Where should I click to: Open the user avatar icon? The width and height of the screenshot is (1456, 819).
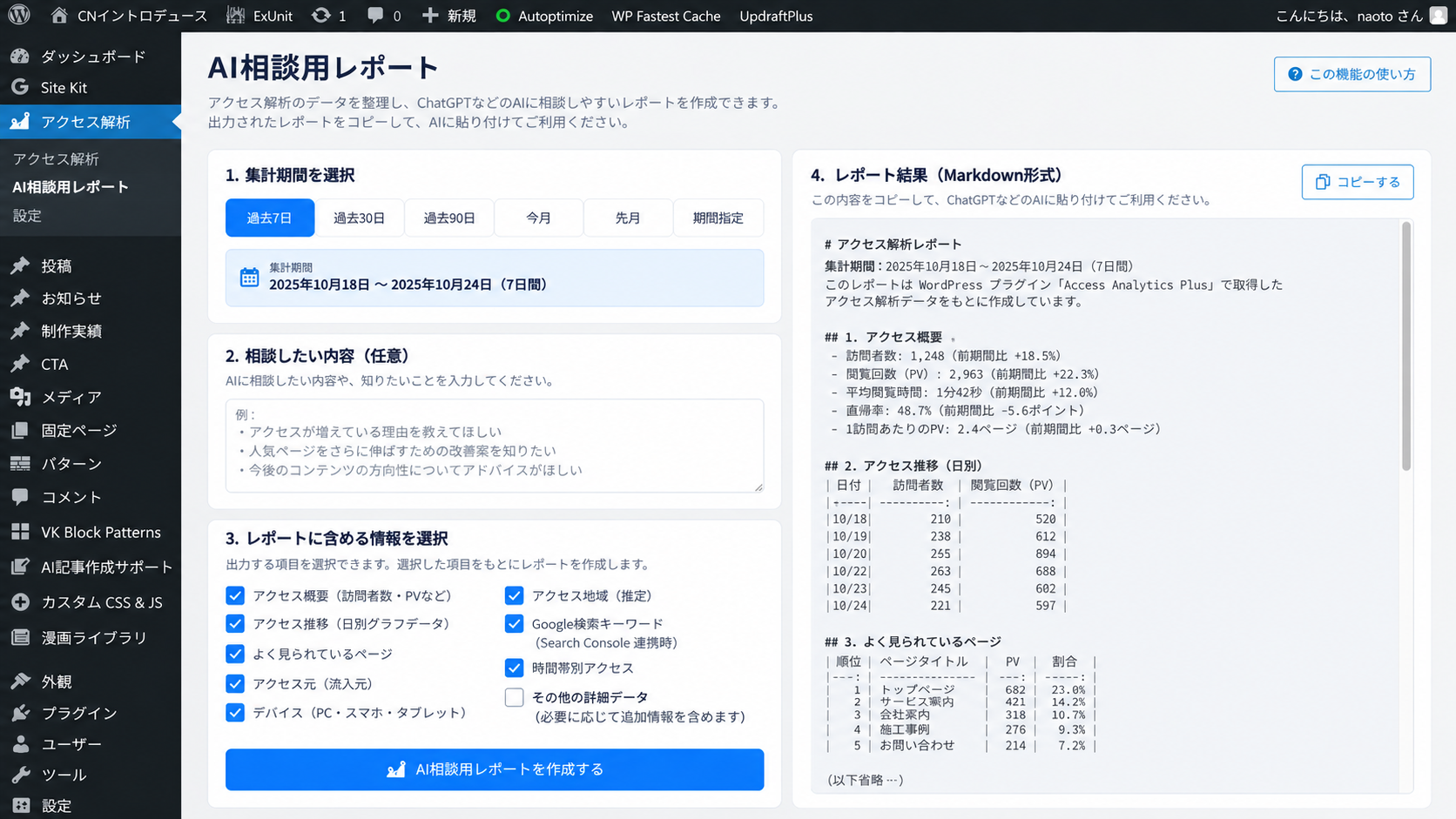tap(1438, 16)
